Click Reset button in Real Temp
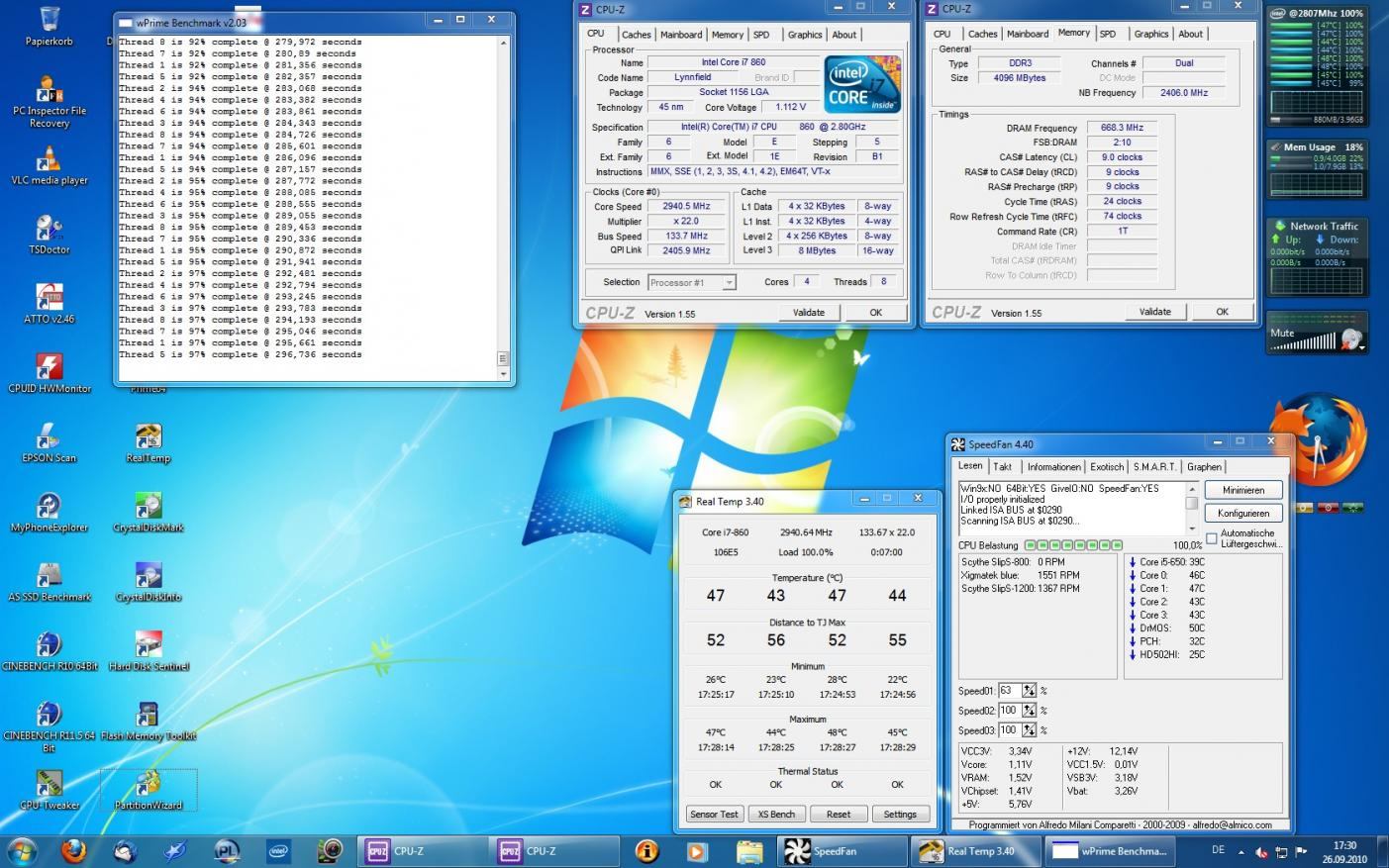Image resolution: width=1389 pixels, height=868 pixels. pyautogui.click(x=838, y=815)
